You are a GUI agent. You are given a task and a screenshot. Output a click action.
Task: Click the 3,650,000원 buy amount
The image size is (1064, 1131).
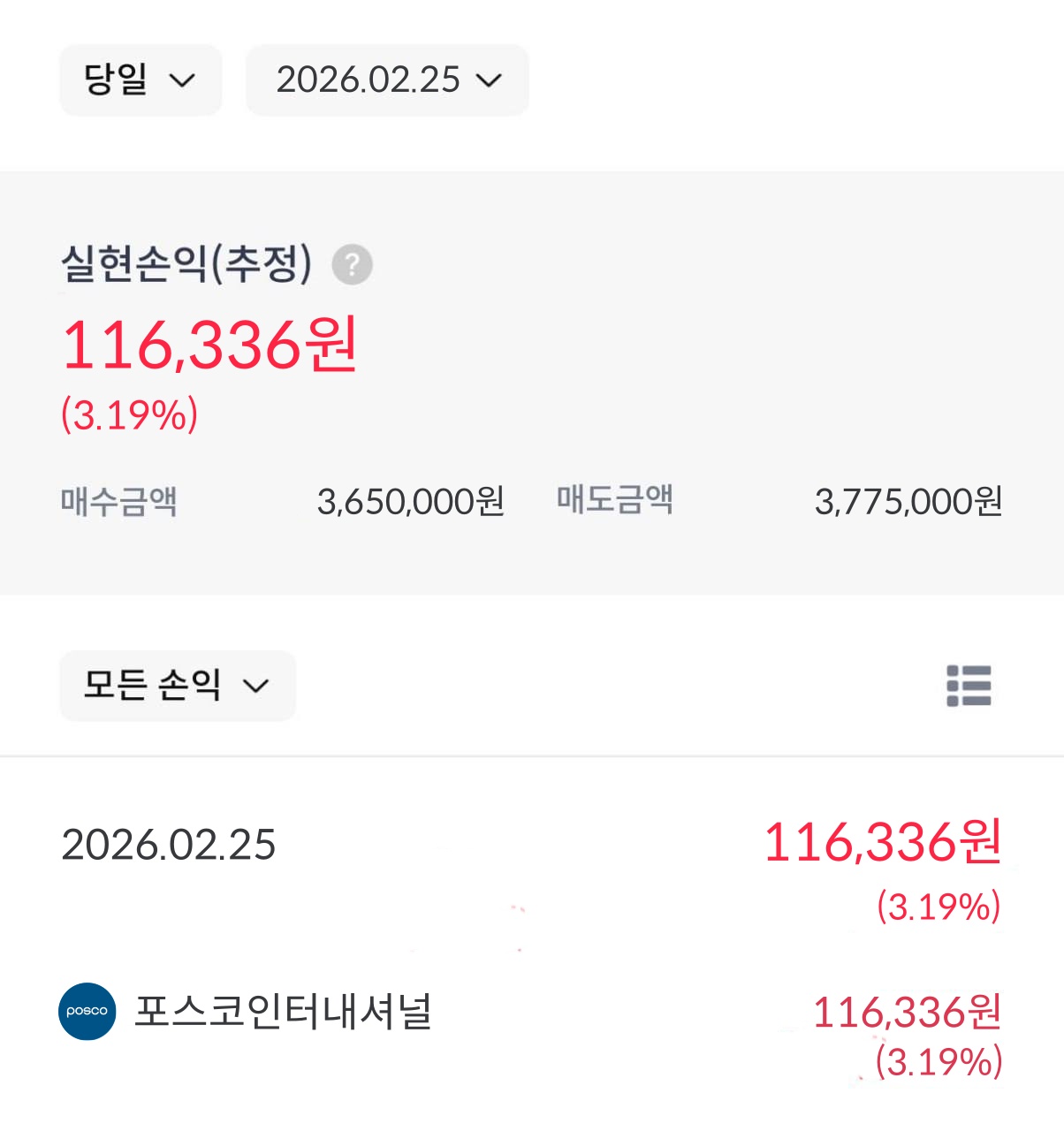[x=411, y=502]
